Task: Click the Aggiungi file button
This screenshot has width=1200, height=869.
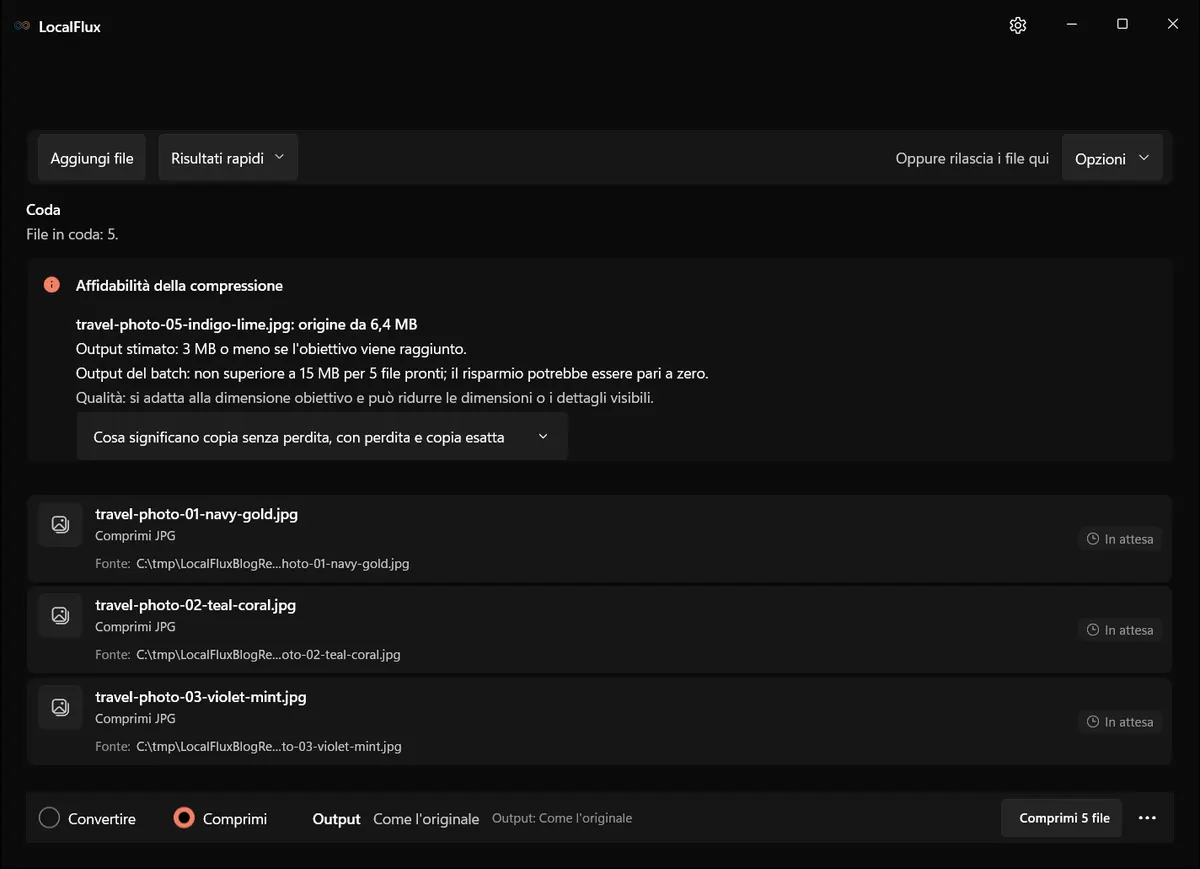Action: pyautogui.click(x=92, y=158)
